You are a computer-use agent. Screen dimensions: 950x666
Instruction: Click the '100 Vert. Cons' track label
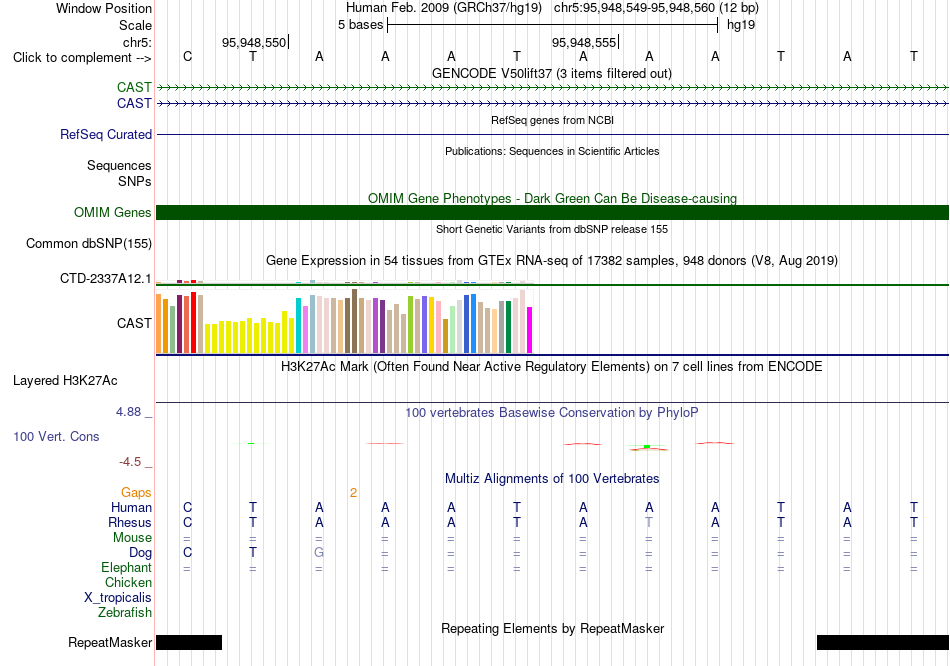(x=56, y=436)
